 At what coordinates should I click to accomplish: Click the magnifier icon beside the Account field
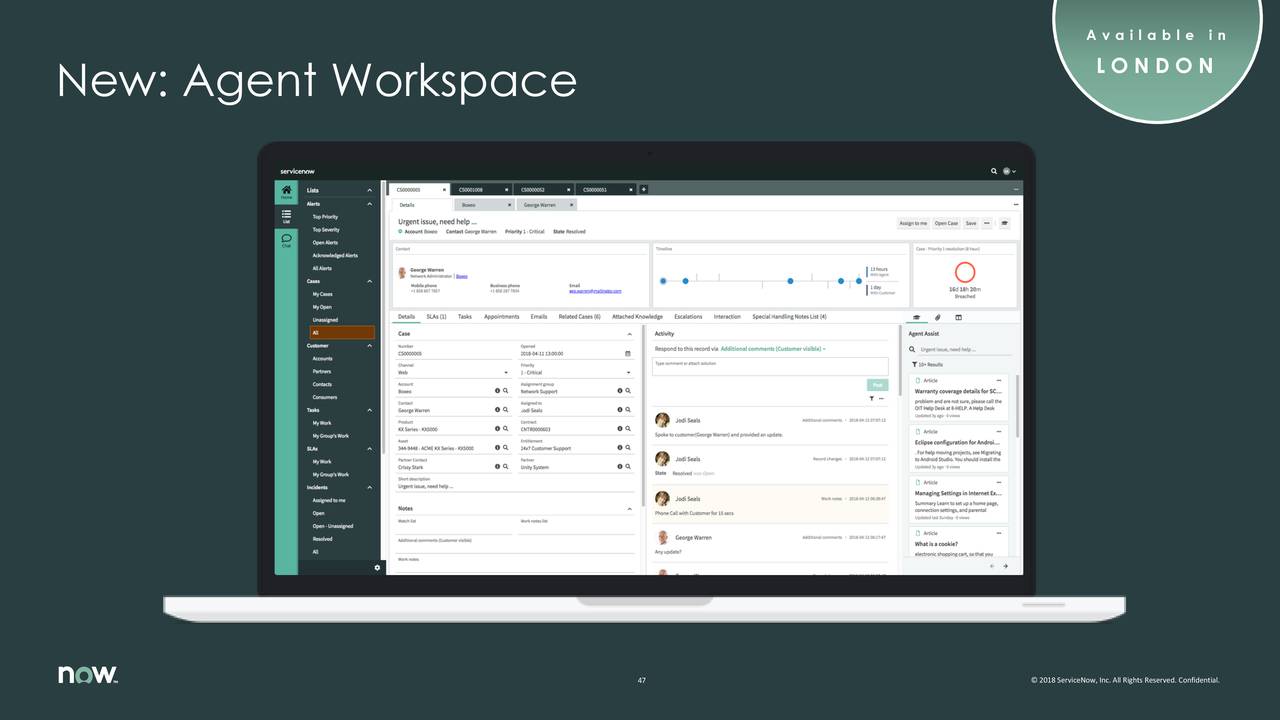point(505,391)
